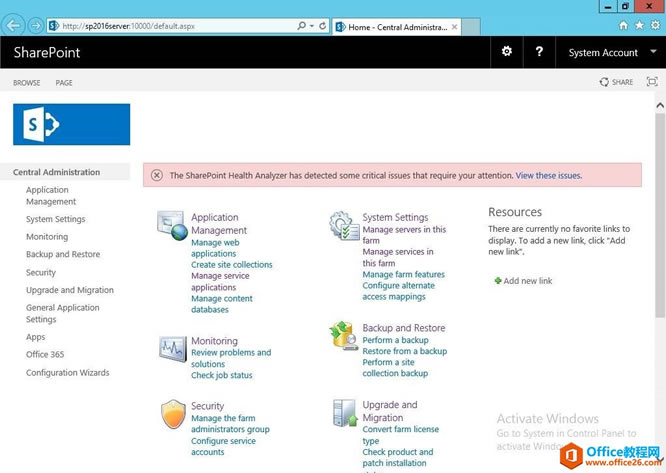Screen dimensions: 666x473
Task: Open the PAGE ribbon tab
Action: coord(64,83)
